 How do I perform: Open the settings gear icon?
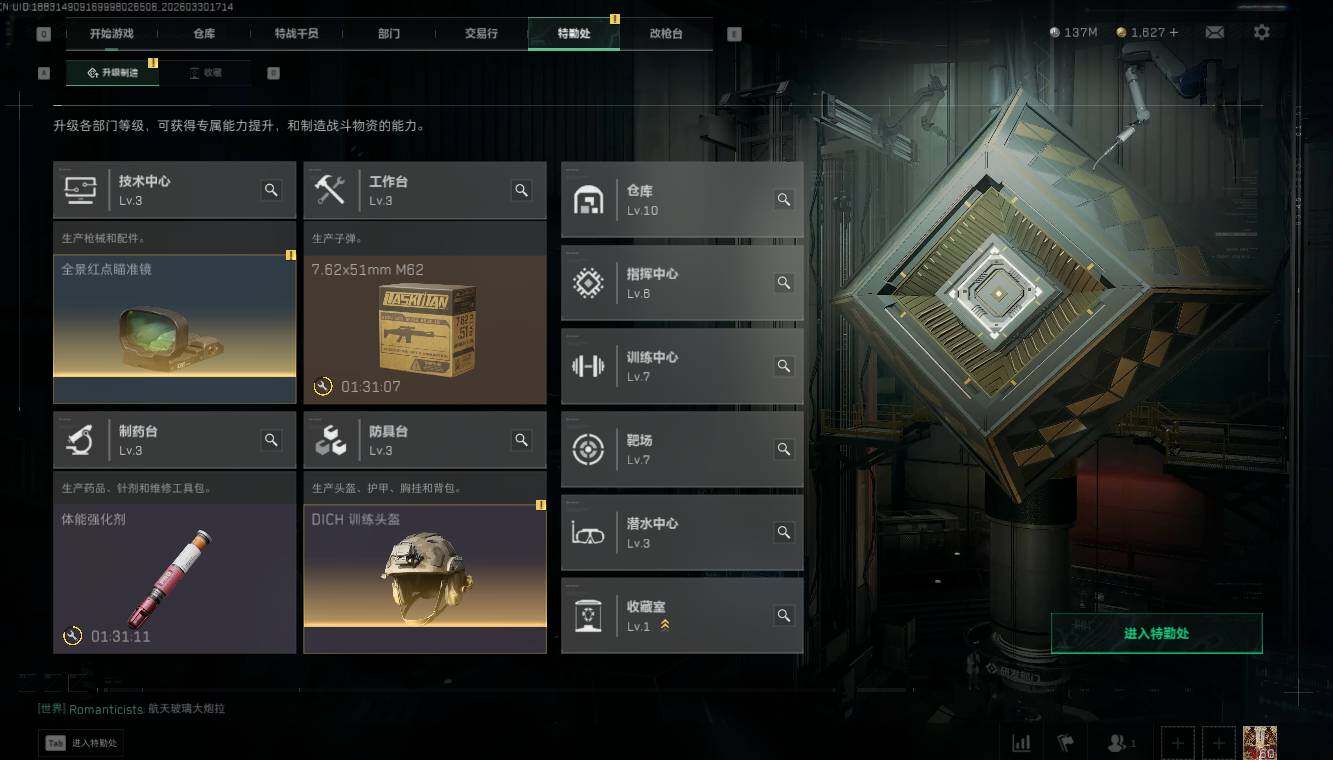[1262, 32]
